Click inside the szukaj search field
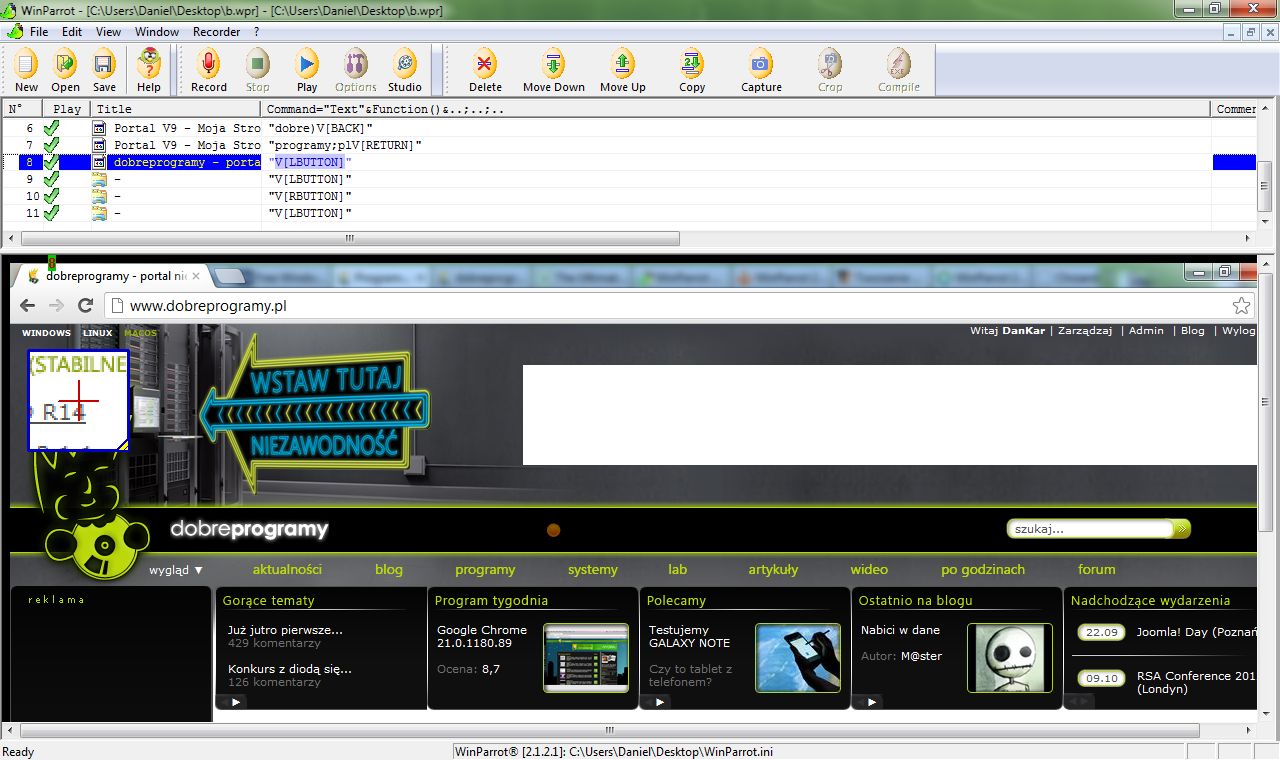The height and width of the screenshot is (760, 1280). [1090, 528]
